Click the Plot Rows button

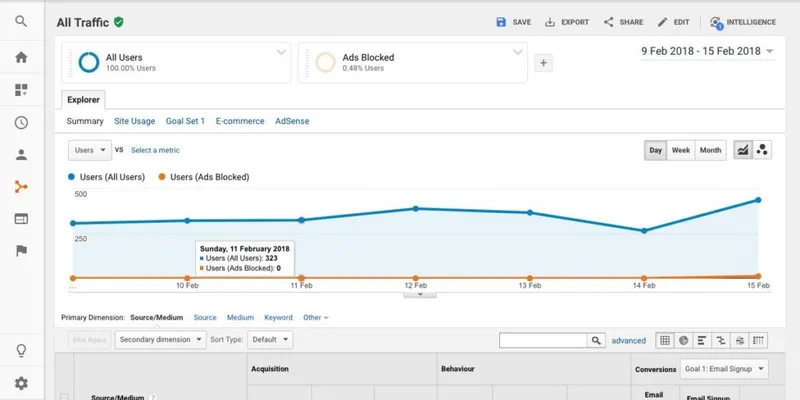coord(89,340)
